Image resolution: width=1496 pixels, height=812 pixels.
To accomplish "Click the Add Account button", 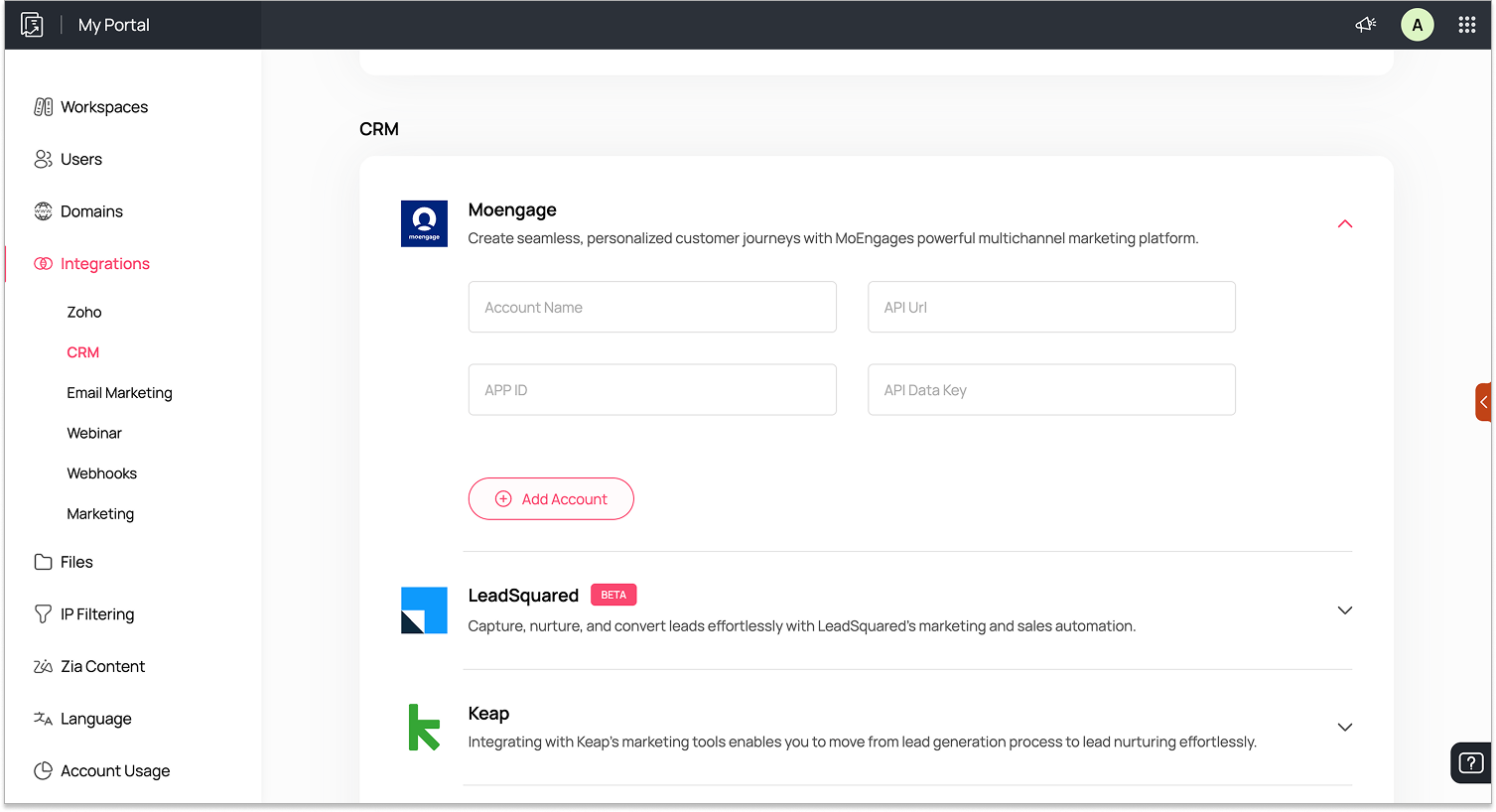I will click(551, 499).
